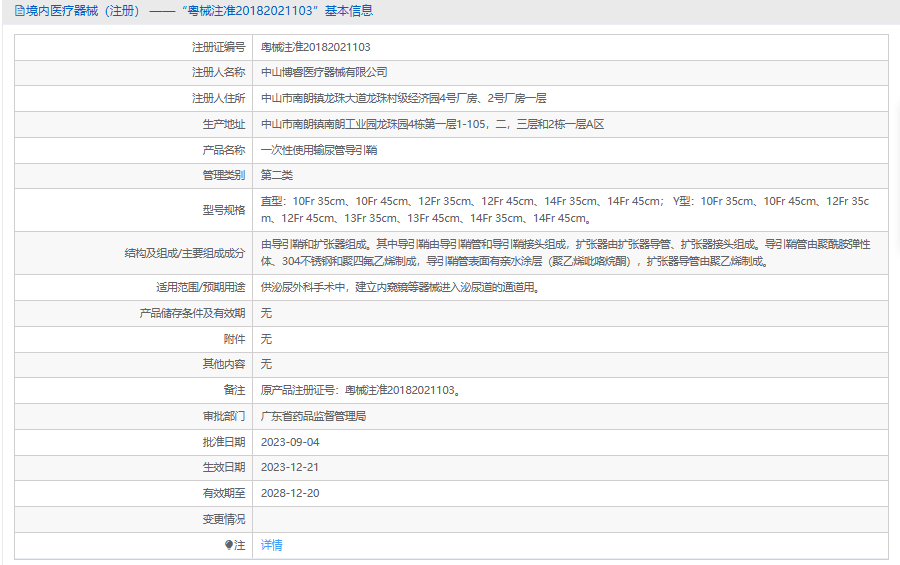This screenshot has width=900, height=565.
Task: Click the 型号规格 specification text
Action: click(x=565, y=210)
